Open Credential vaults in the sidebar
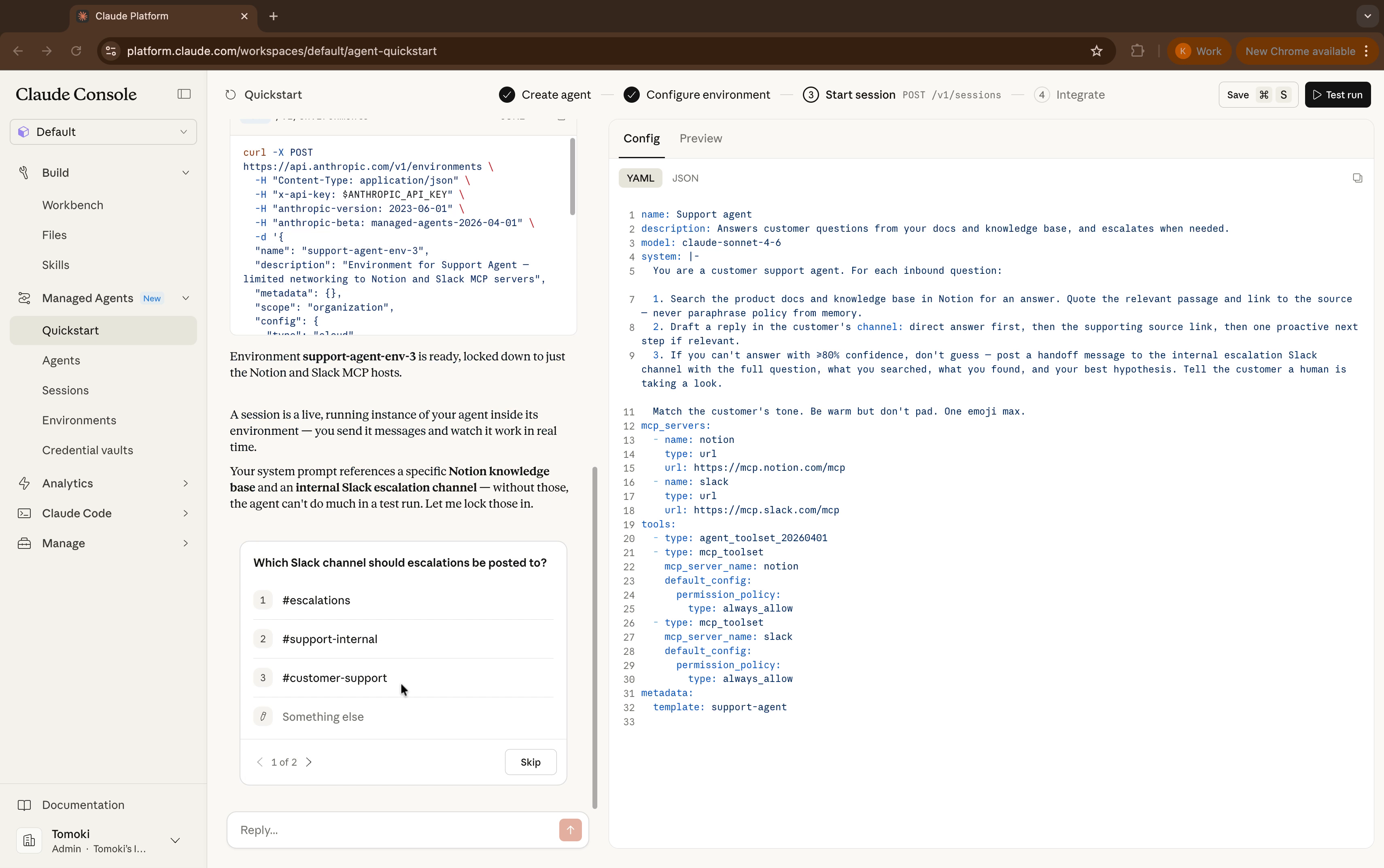This screenshot has width=1384, height=868. pos(103,450)
